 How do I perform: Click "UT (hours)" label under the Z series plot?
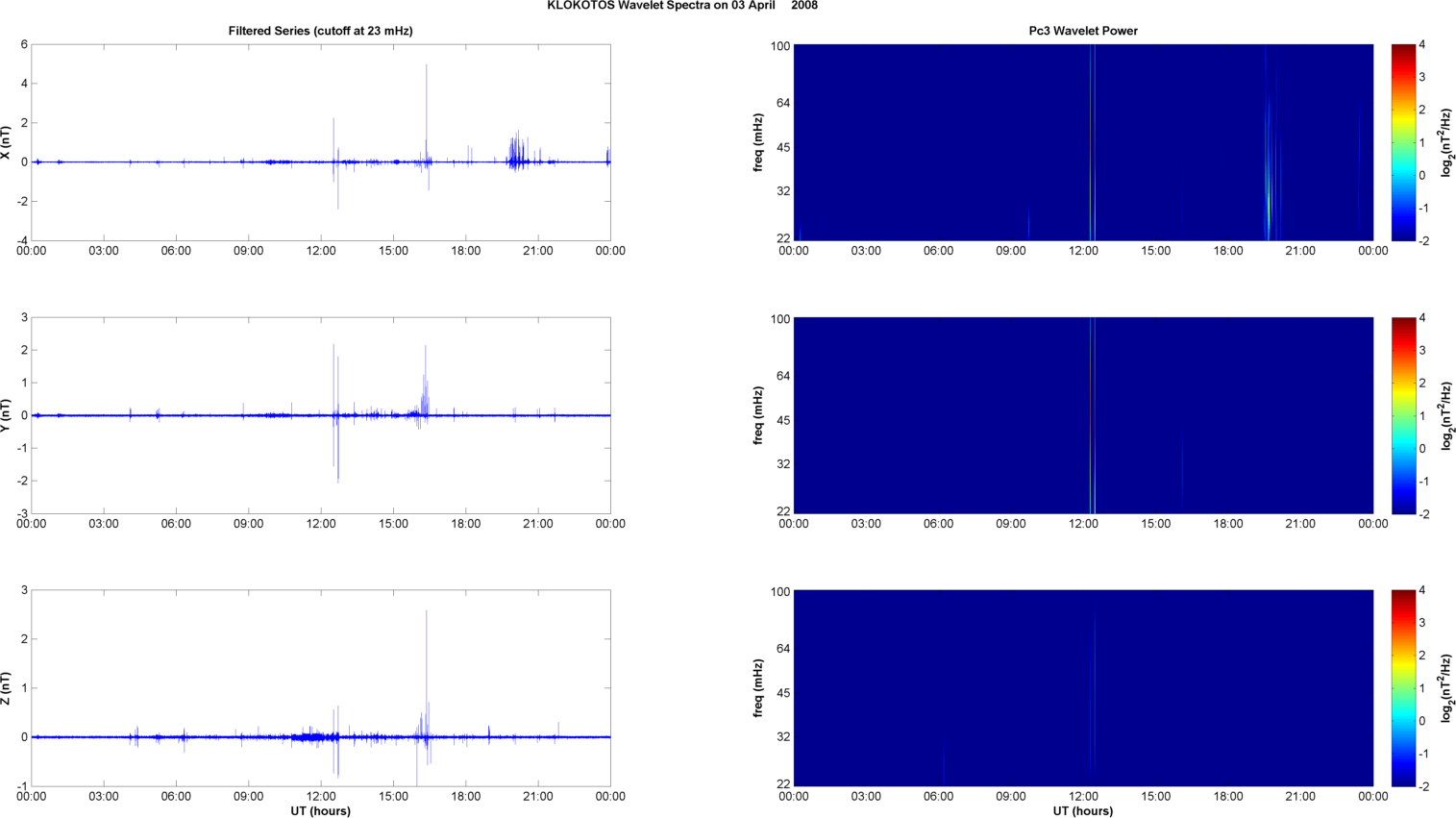point(321,810)
